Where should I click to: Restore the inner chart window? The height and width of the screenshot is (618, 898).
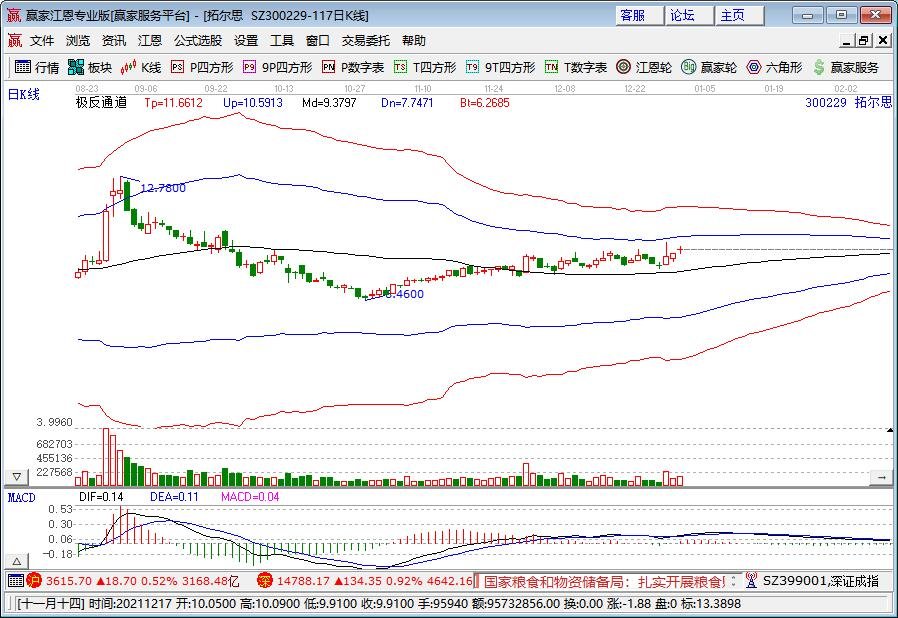[x=864, y=40]
